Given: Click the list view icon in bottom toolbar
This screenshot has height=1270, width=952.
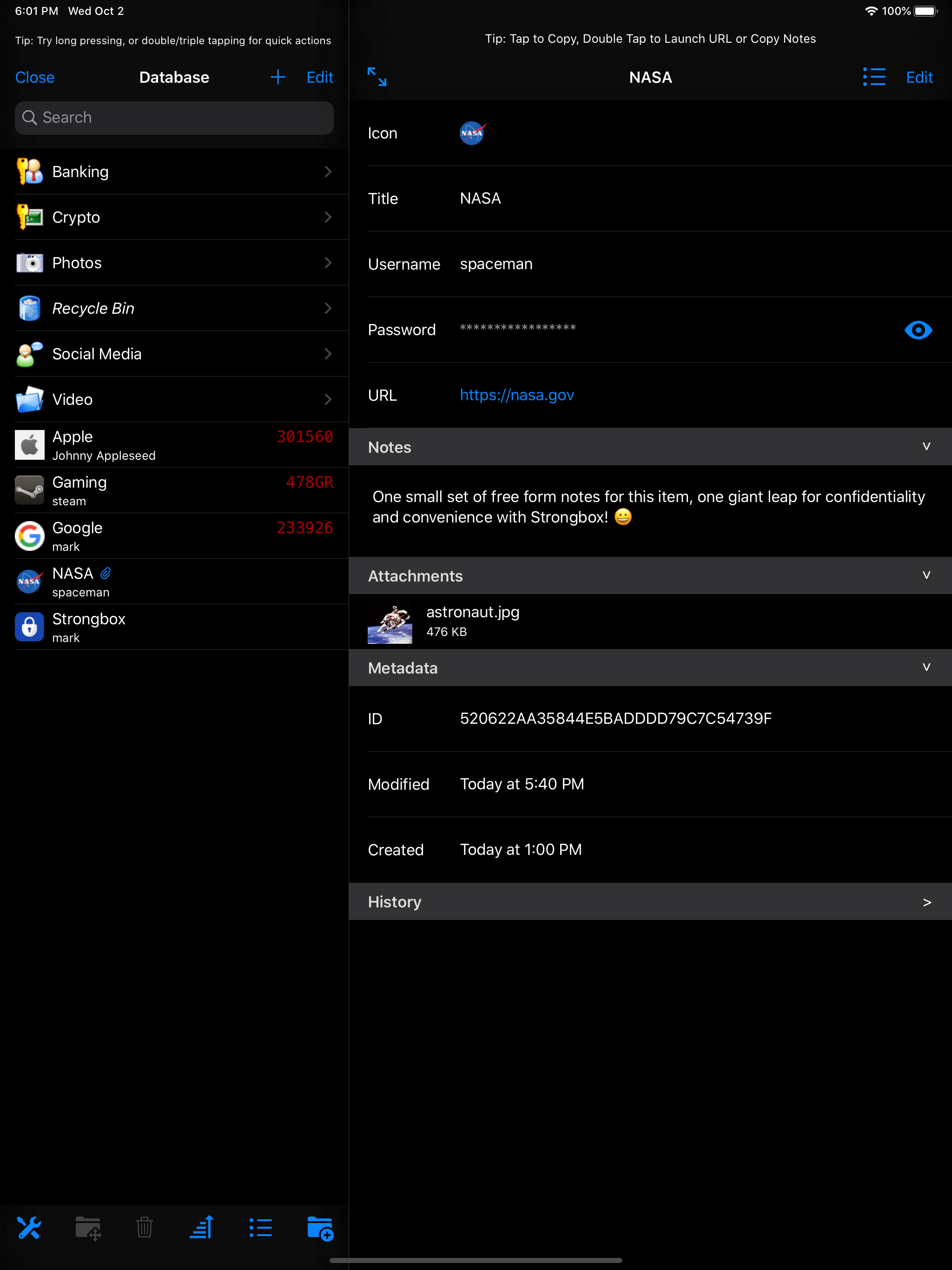Looking at the screenshot, I should click(x=261, y=1228).
